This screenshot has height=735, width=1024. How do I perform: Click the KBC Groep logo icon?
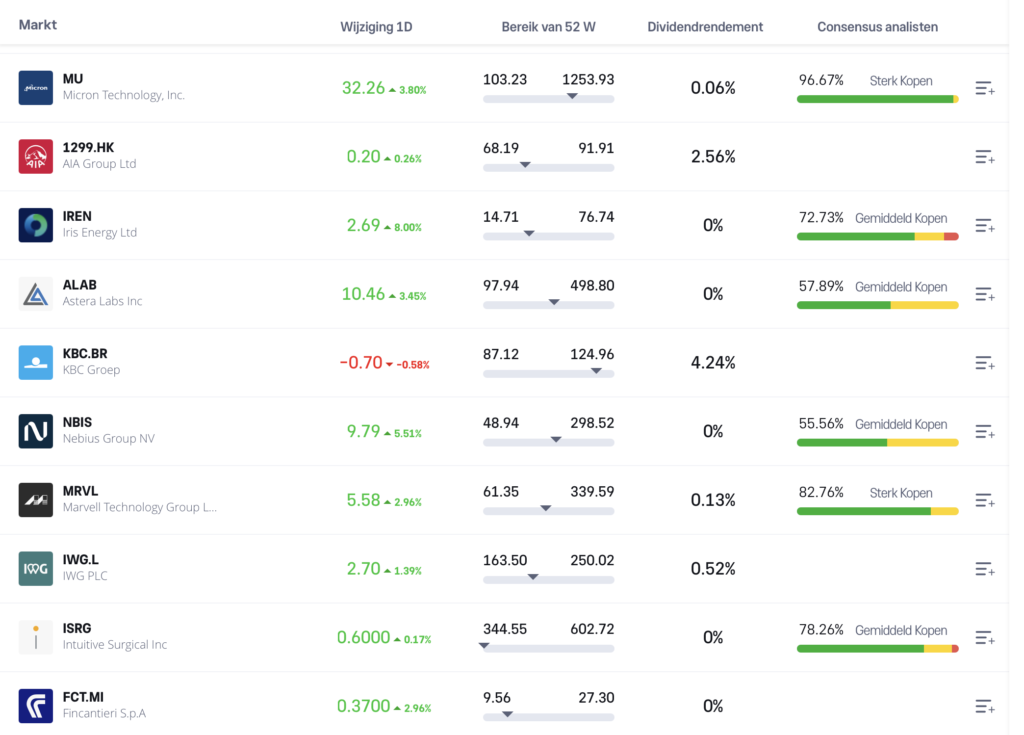tap(36, 362)
